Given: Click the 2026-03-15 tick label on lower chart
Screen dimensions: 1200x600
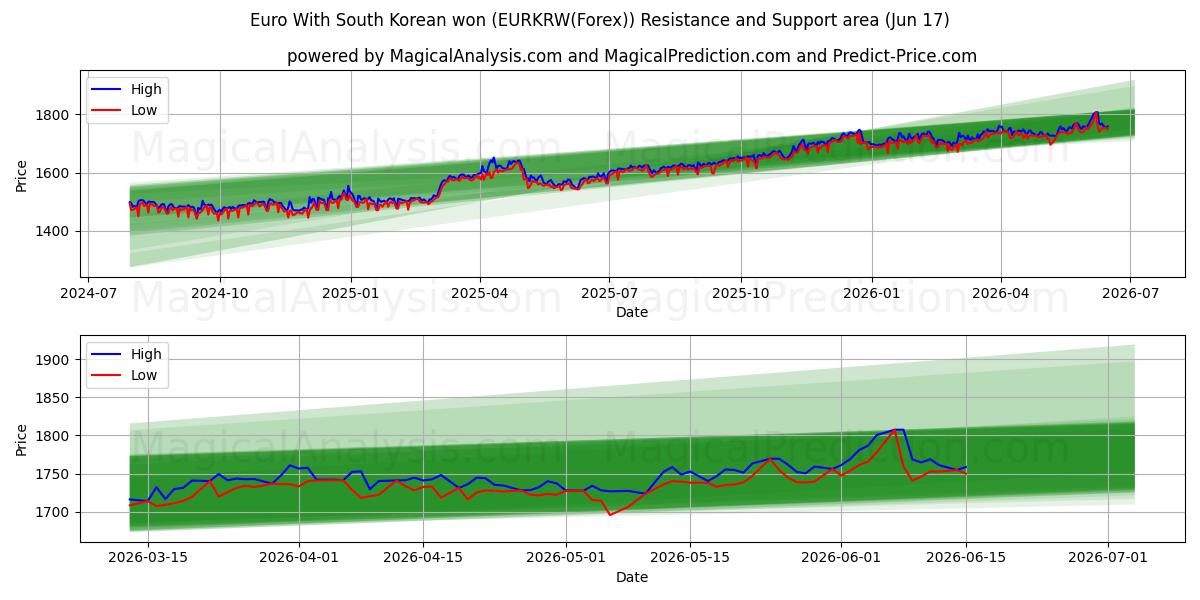Looking at the screenshot, I should point(147,559).
